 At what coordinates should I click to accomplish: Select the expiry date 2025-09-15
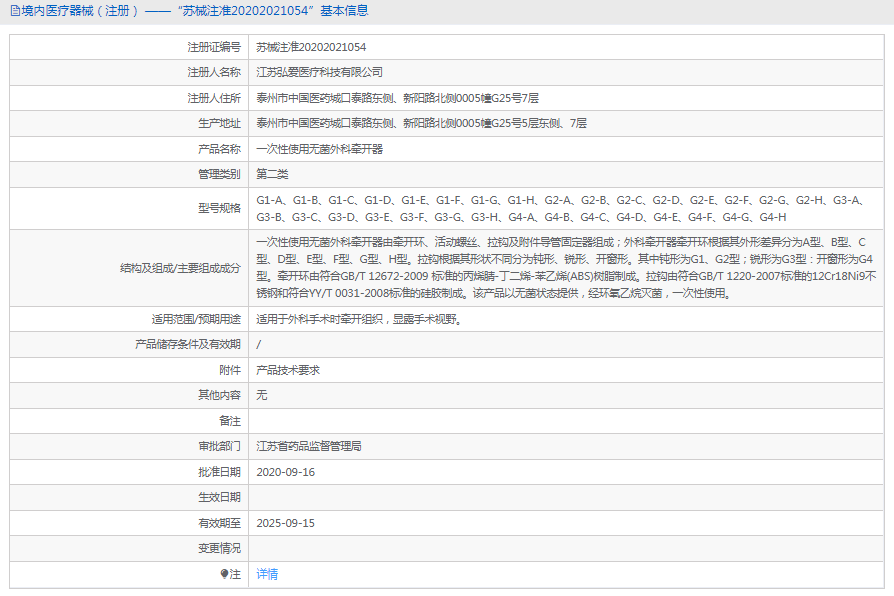coord(286,523)
